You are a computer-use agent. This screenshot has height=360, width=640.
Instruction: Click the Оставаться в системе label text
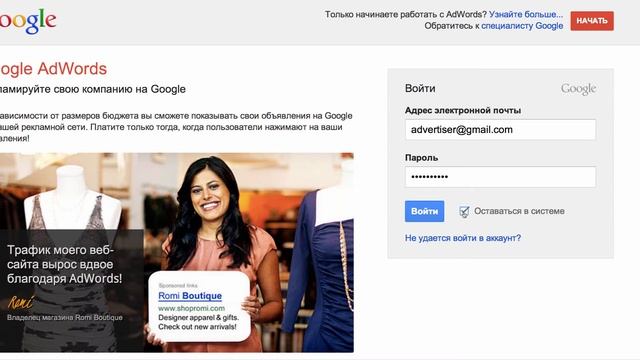click(519, 211)
